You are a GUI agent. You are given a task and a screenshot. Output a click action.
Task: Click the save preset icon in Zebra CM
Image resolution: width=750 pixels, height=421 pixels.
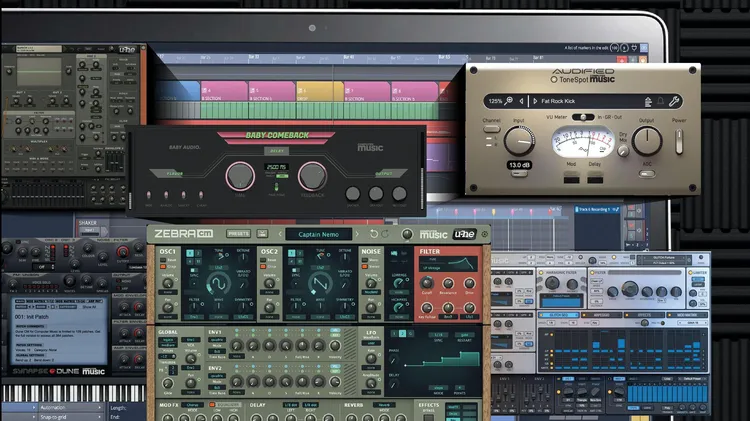click(x=262, y=233)
